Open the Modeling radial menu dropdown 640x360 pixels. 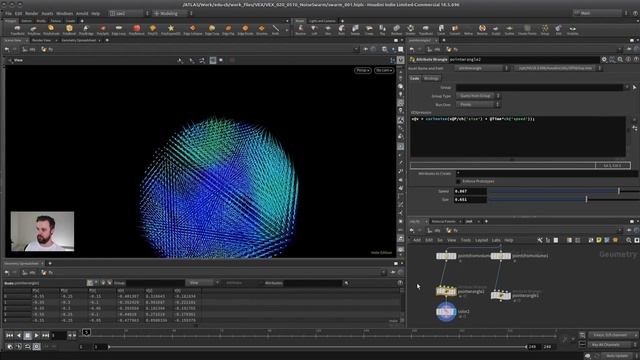point(173,13)
